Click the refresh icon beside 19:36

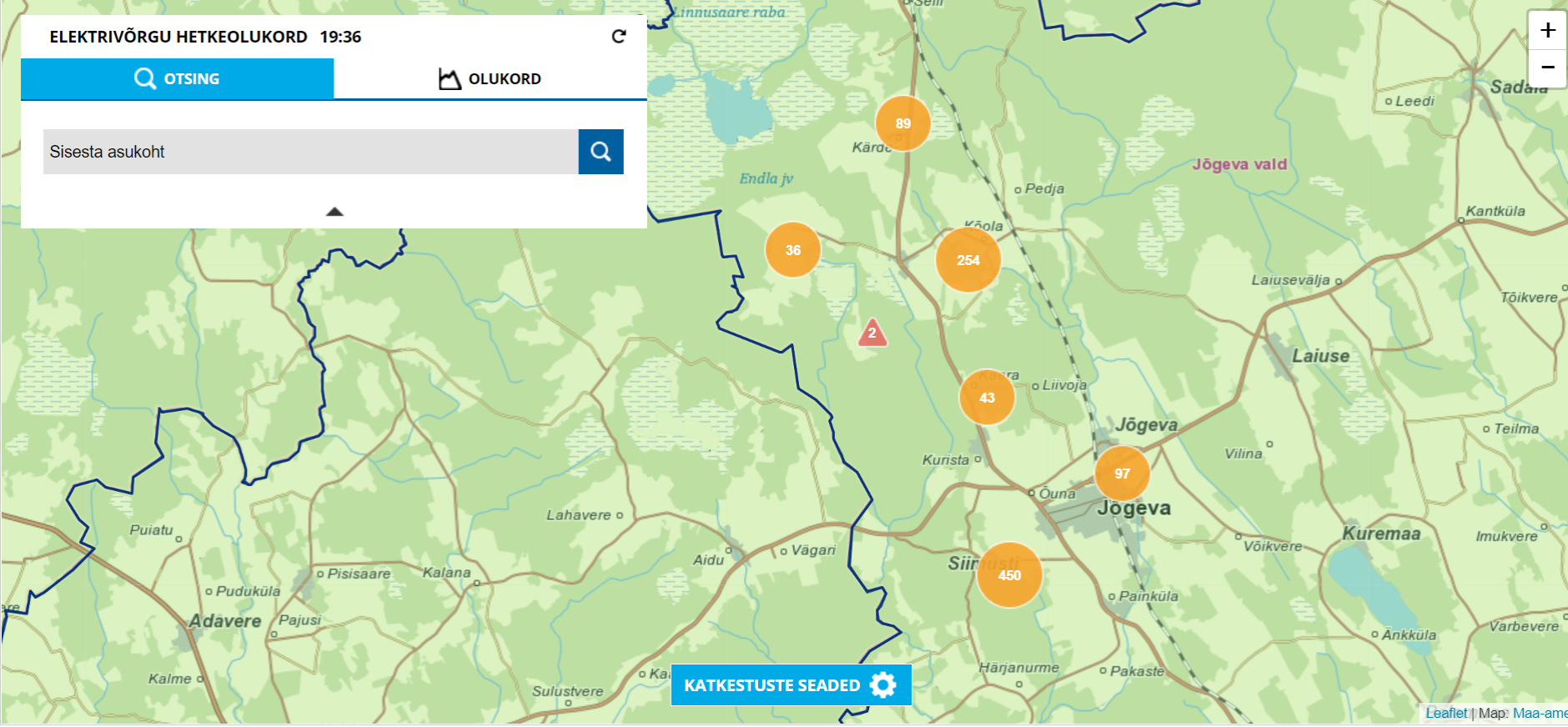coord(618,37)
